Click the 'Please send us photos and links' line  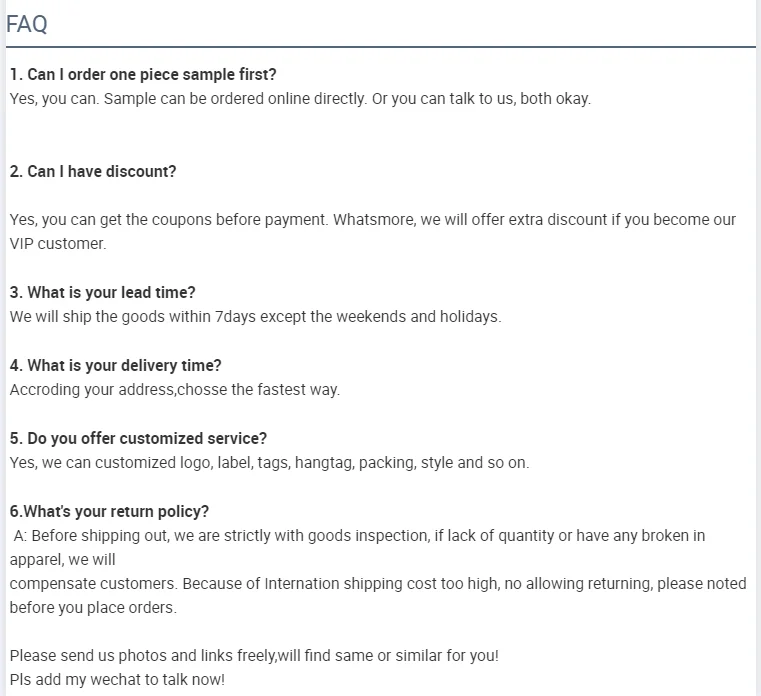click(x=254, y=657)
